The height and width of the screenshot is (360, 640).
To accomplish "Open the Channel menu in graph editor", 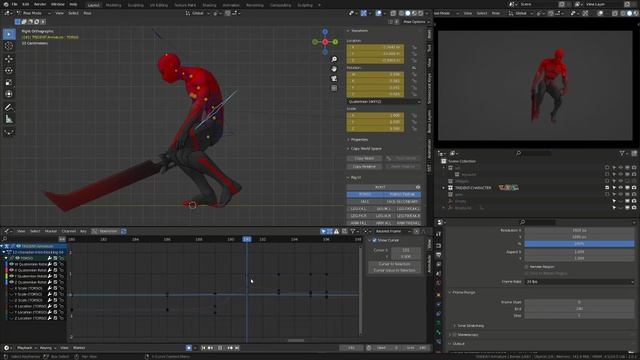I will [x=69, y=231].
